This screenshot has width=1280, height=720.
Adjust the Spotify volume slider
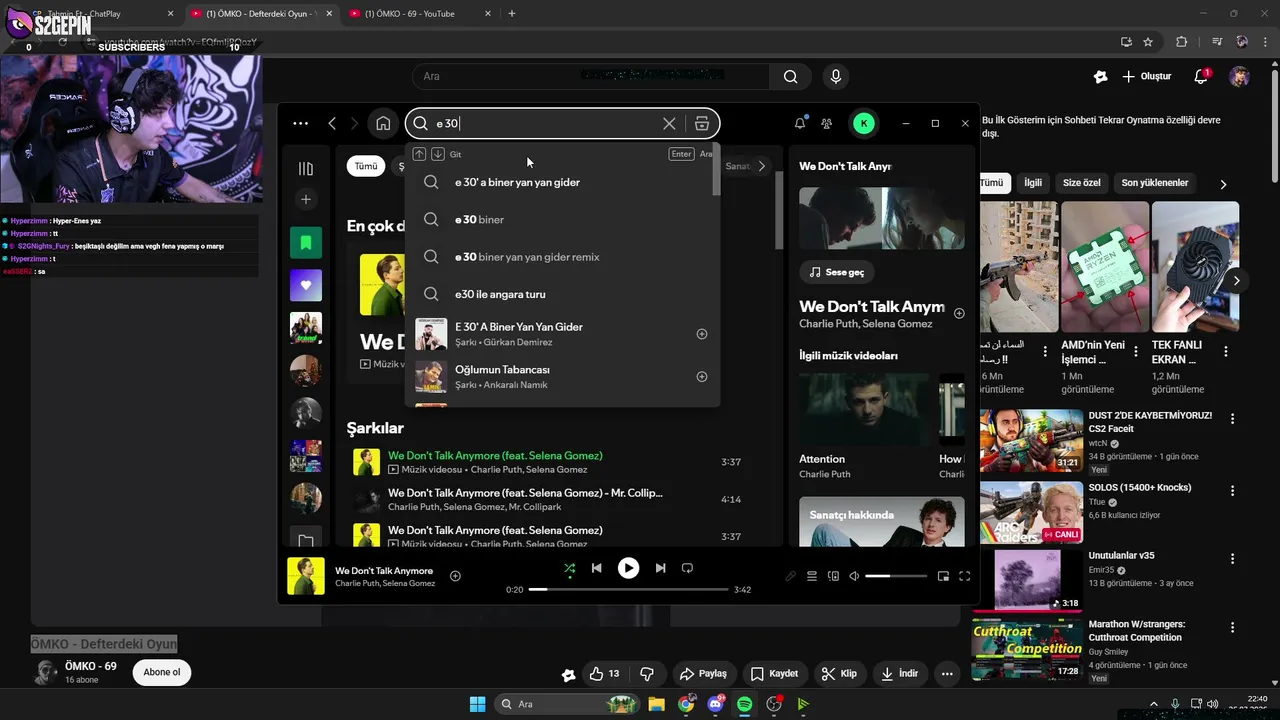point(896,576)
